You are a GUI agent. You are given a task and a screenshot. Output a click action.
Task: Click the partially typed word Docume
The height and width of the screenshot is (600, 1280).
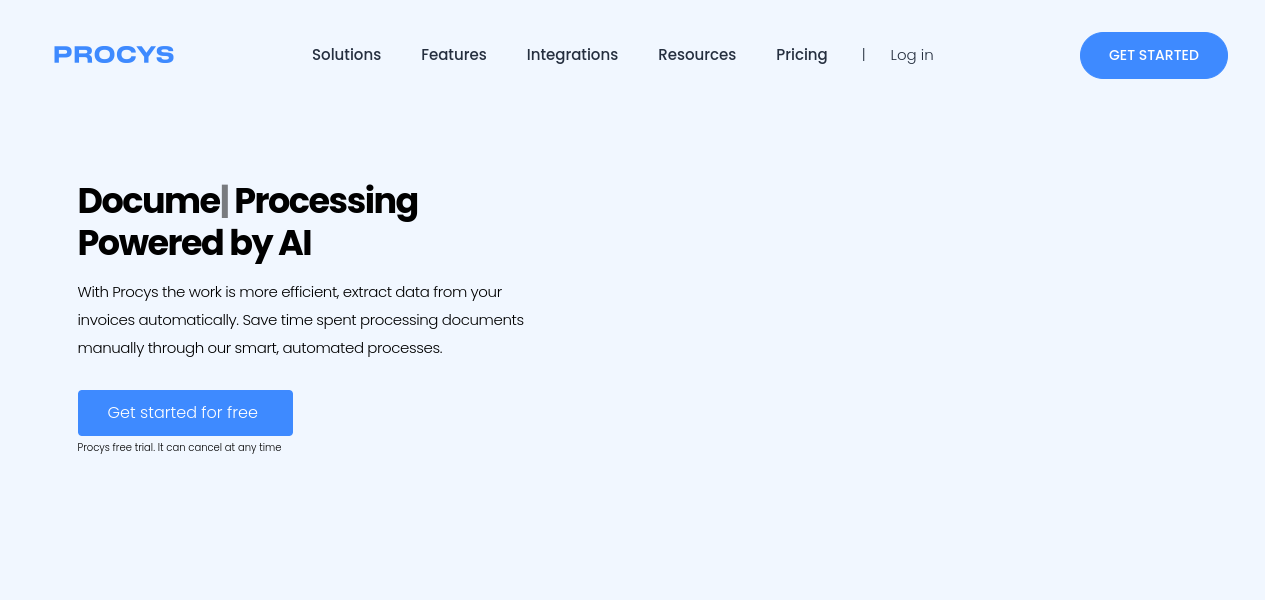point(148,201)
